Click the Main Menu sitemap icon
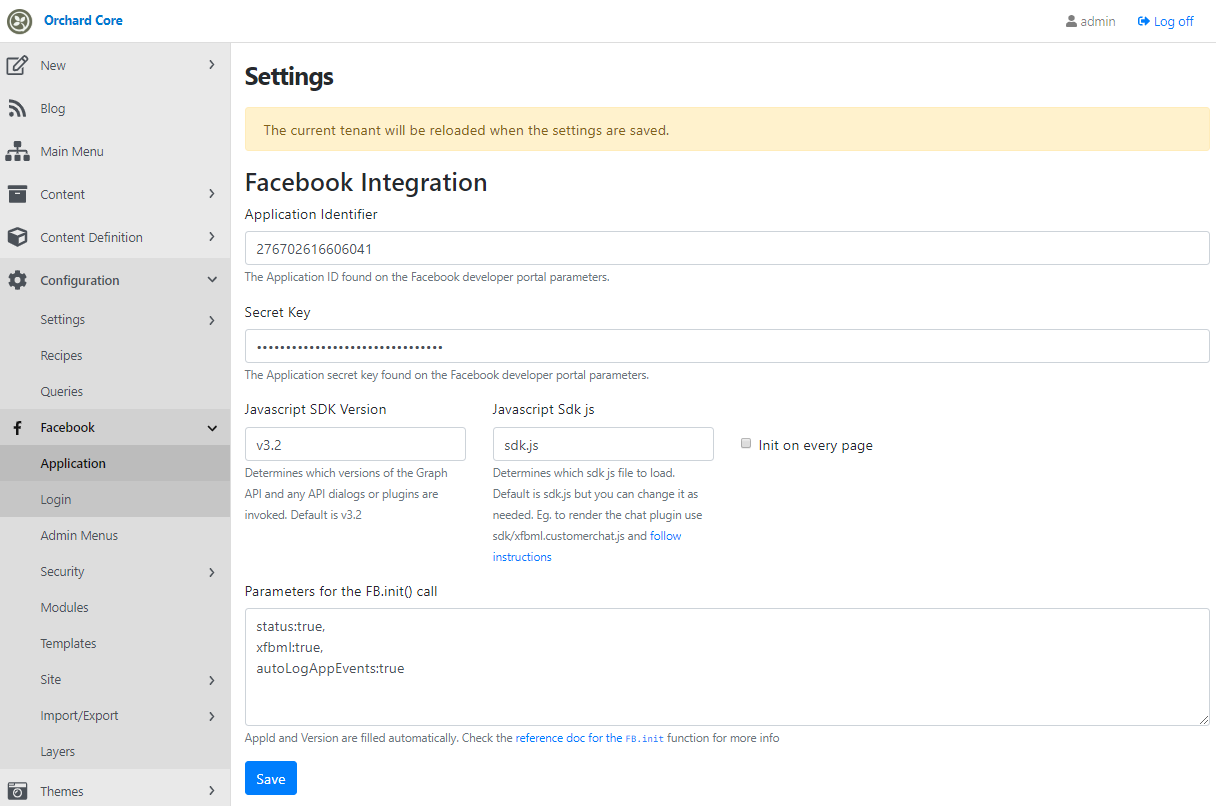Viewport: 1216px width, 806px height. pos(17,152)
